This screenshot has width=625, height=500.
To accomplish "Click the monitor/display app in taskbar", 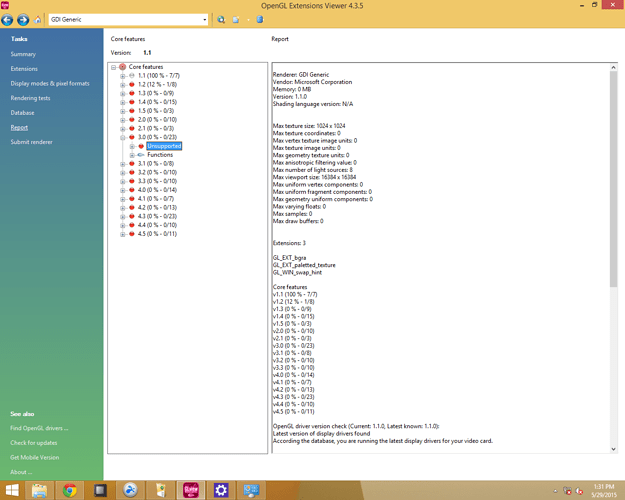I will pos(251,490).
